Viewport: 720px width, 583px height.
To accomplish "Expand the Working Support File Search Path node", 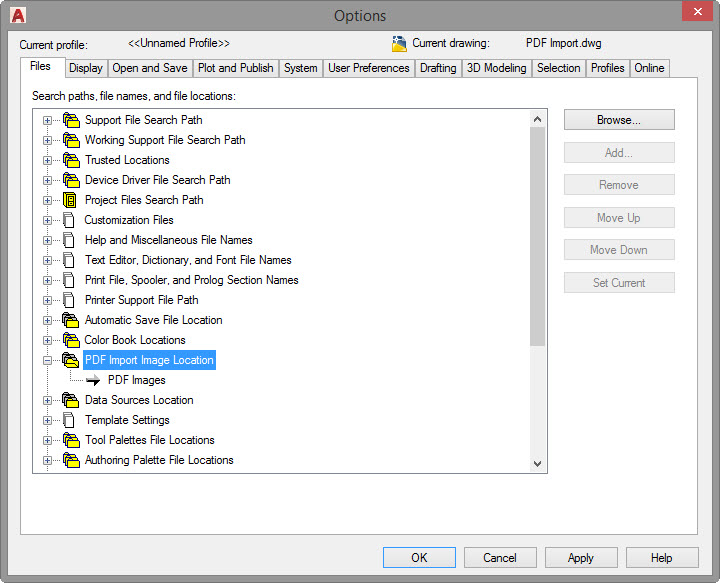I will (47, 140).
